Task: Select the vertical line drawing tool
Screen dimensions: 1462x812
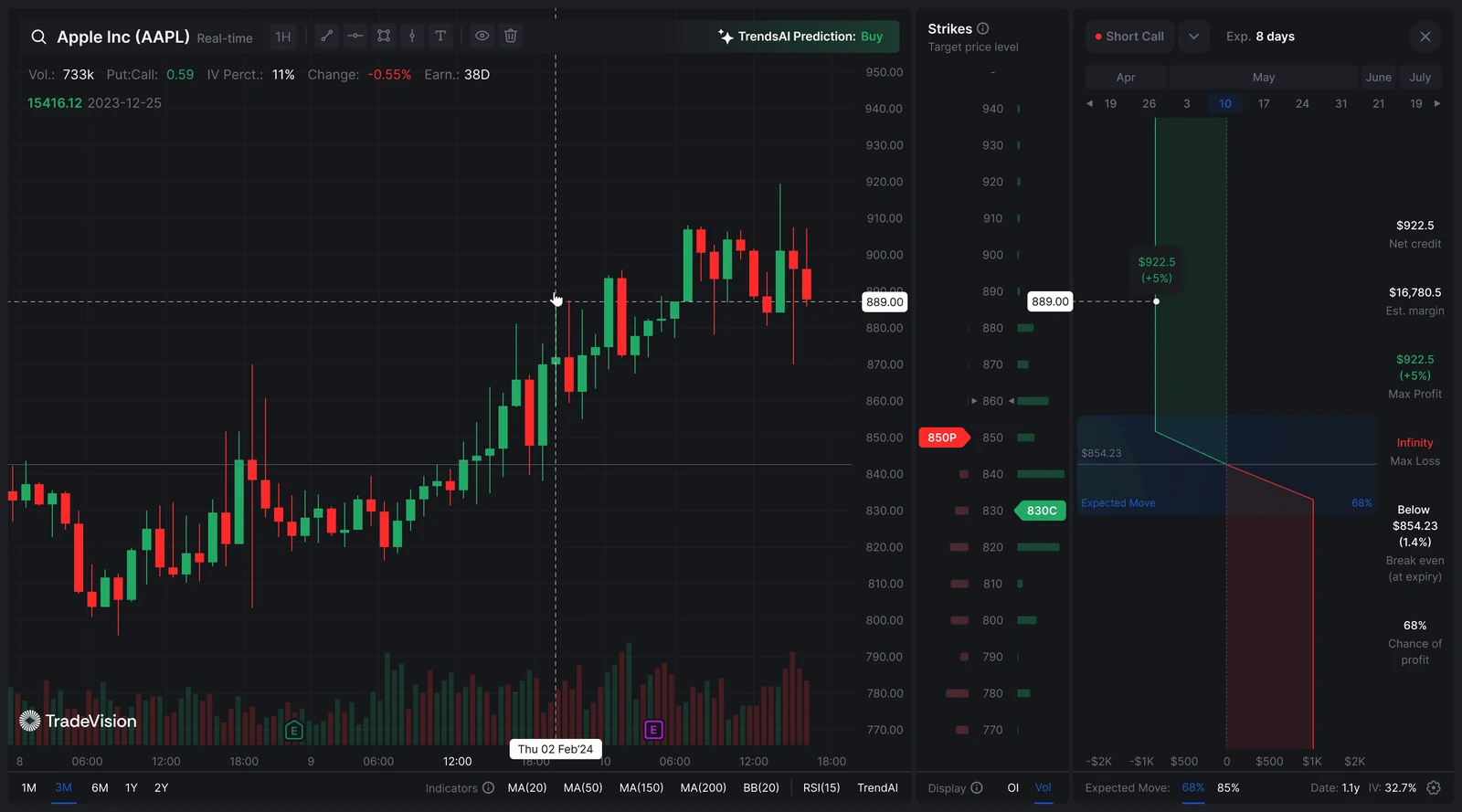Action: click(x=412, y=36)
